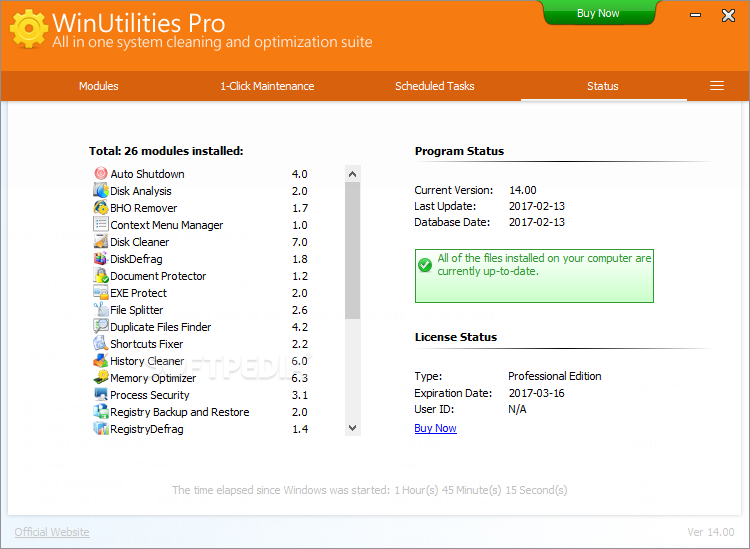Click the Professional Edition license type

[x=555, y=376]
